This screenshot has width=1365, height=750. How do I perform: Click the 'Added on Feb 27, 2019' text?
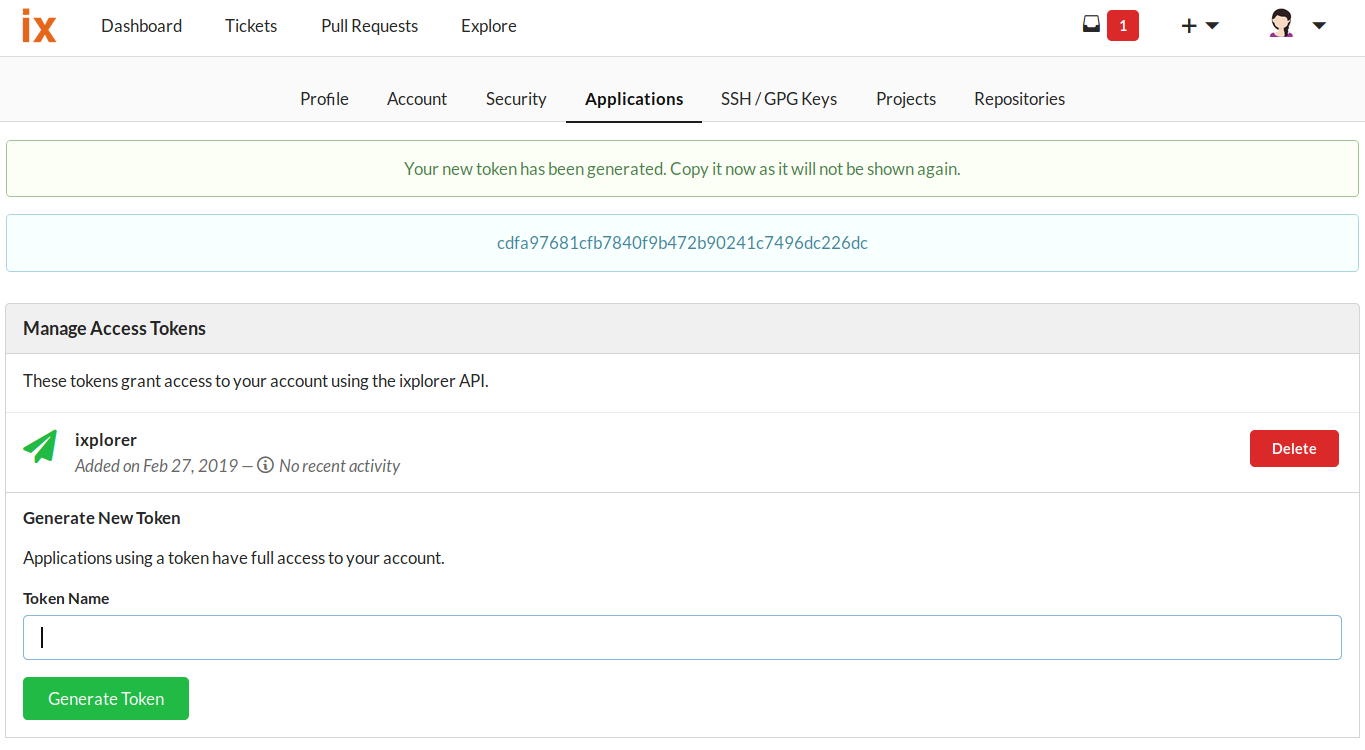click(x=156, y=466)
